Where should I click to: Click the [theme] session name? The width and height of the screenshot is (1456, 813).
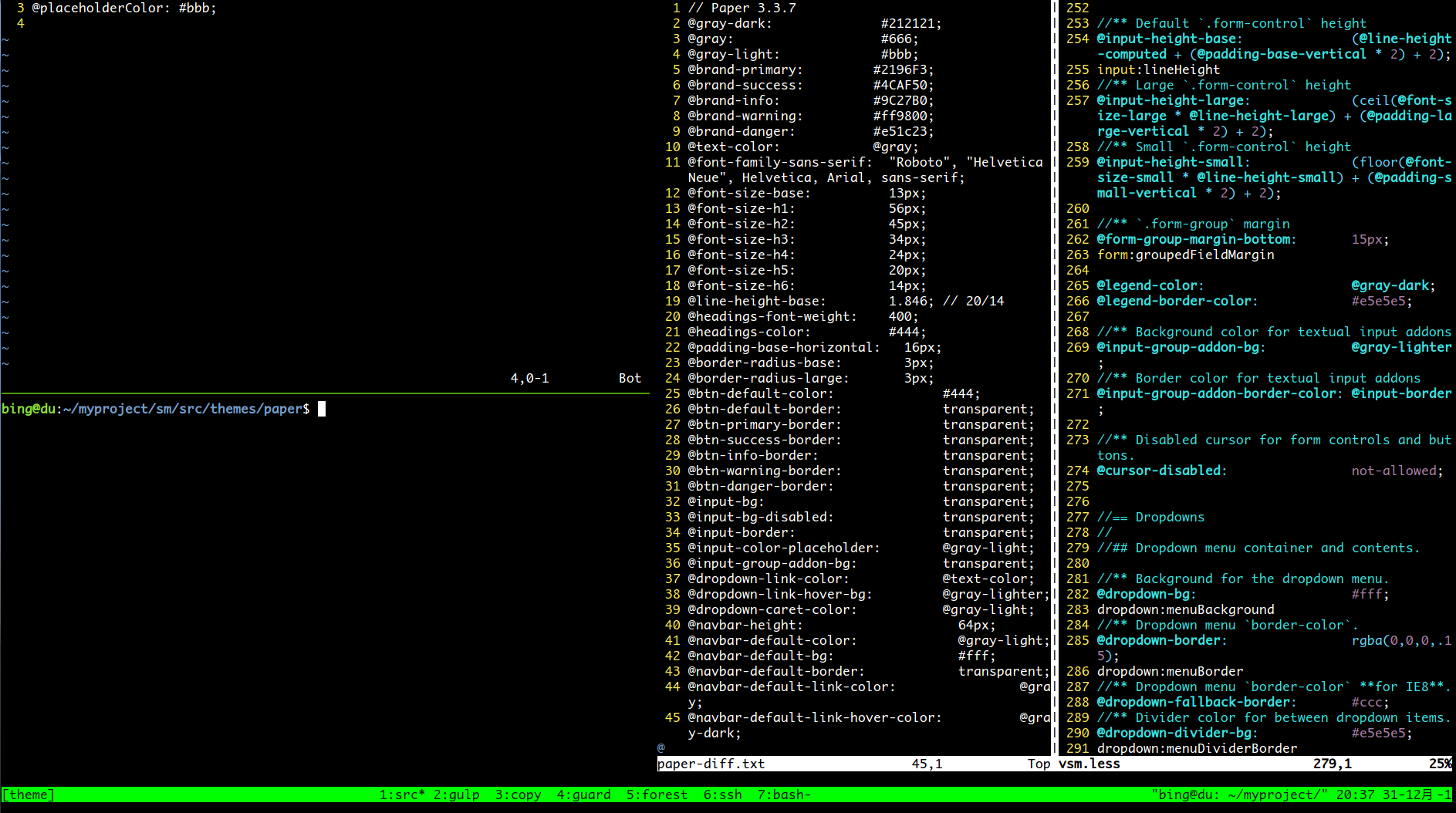coord(29,794)
